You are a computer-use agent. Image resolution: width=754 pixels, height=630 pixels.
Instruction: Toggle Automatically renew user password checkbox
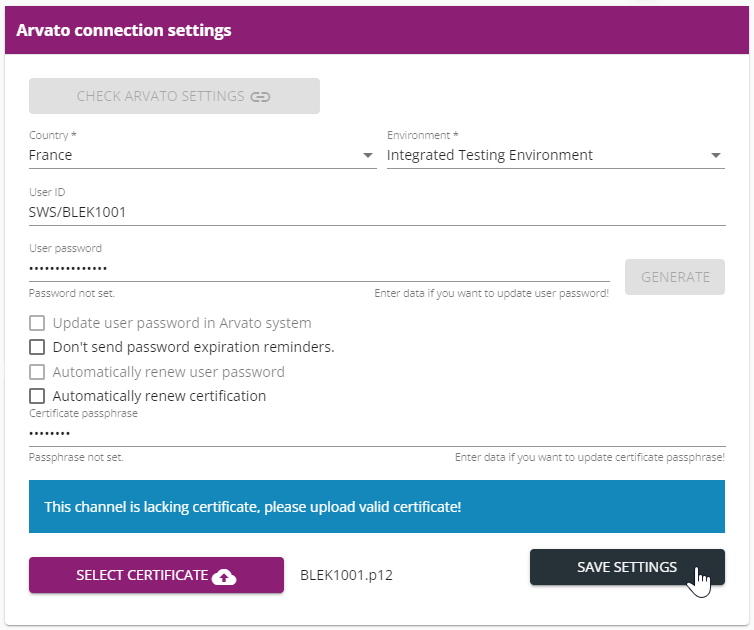[37, 372]
